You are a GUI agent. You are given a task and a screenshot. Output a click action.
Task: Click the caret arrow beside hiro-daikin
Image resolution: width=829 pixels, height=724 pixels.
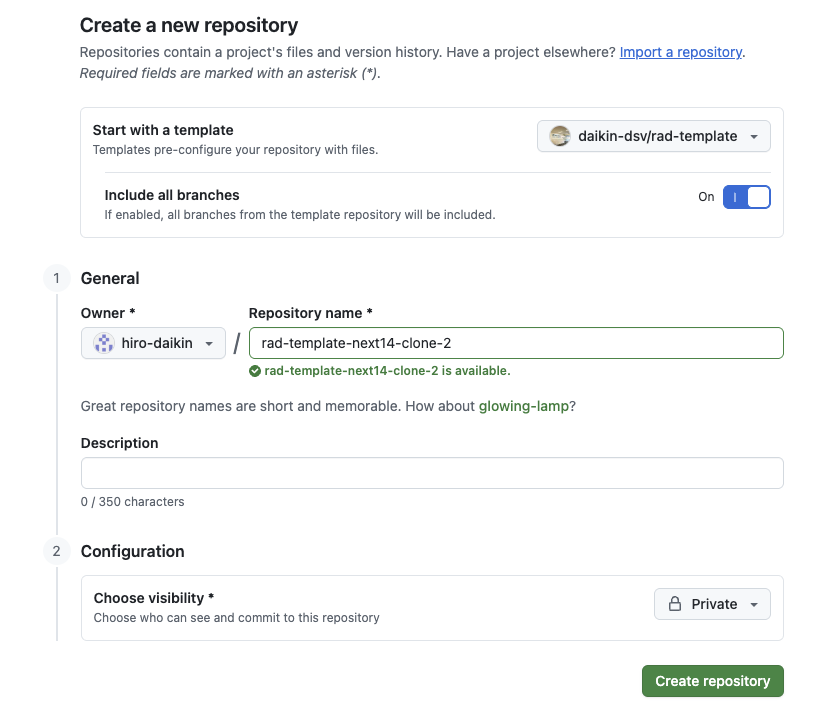coord(209,344)
